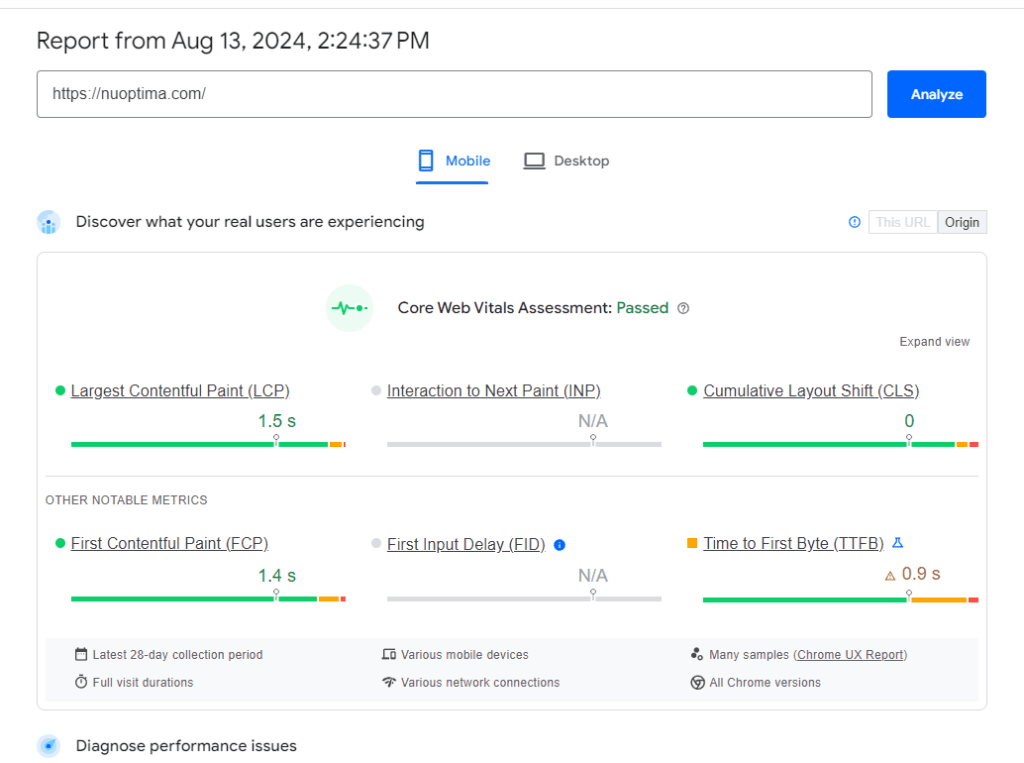
Task: Click the Latest 28-day collection period text
Action: point(178,655)
